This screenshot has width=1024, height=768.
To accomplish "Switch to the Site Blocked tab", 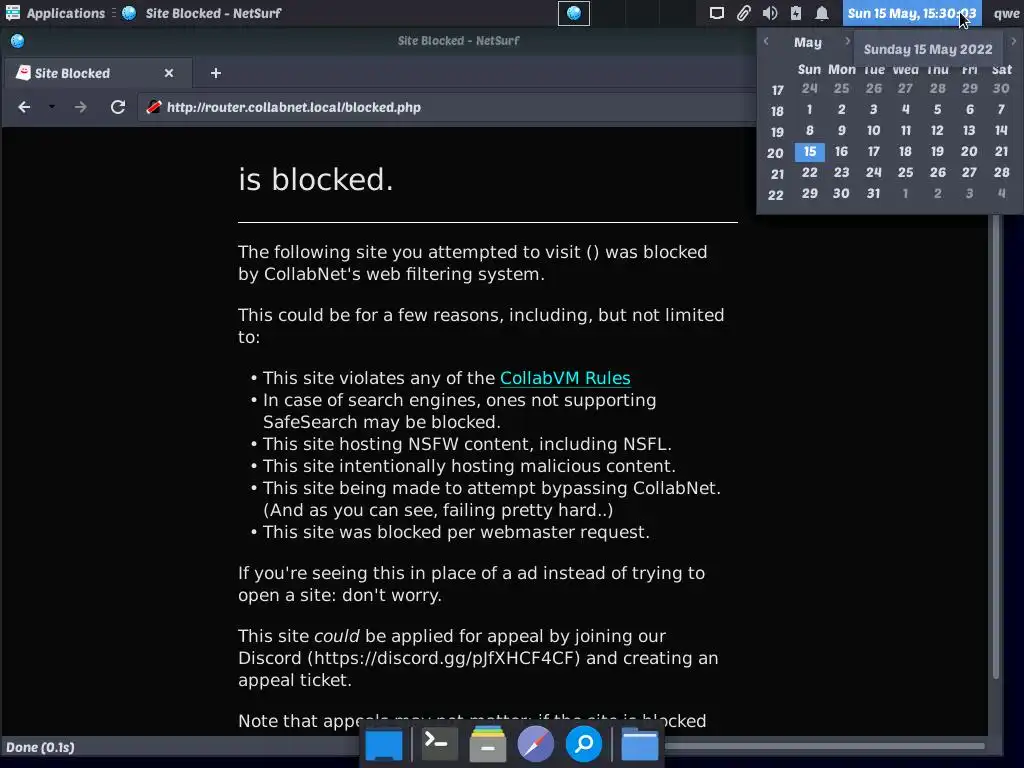I will [98, 72].
